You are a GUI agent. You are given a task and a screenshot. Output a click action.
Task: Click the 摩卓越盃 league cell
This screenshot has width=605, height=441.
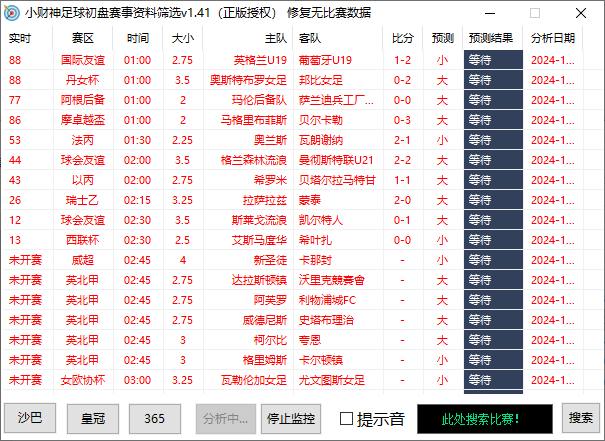tap(82, 120)
